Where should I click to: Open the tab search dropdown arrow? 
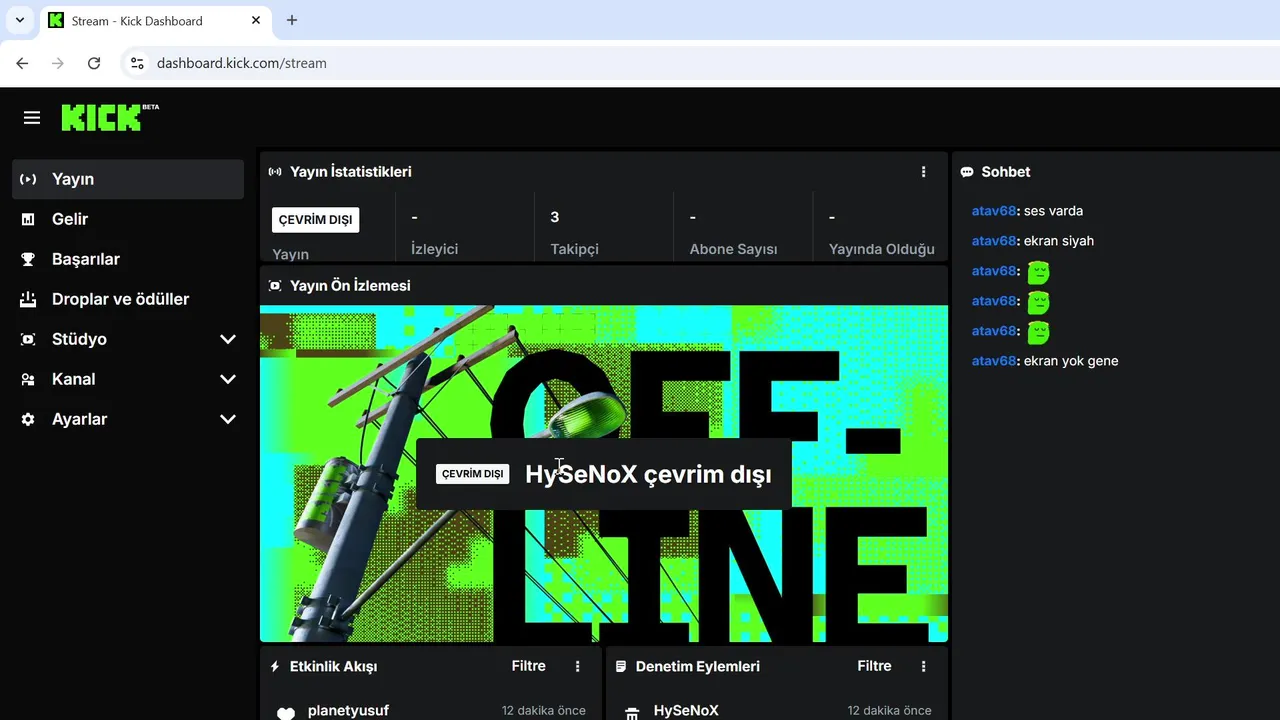pos(19,20)
